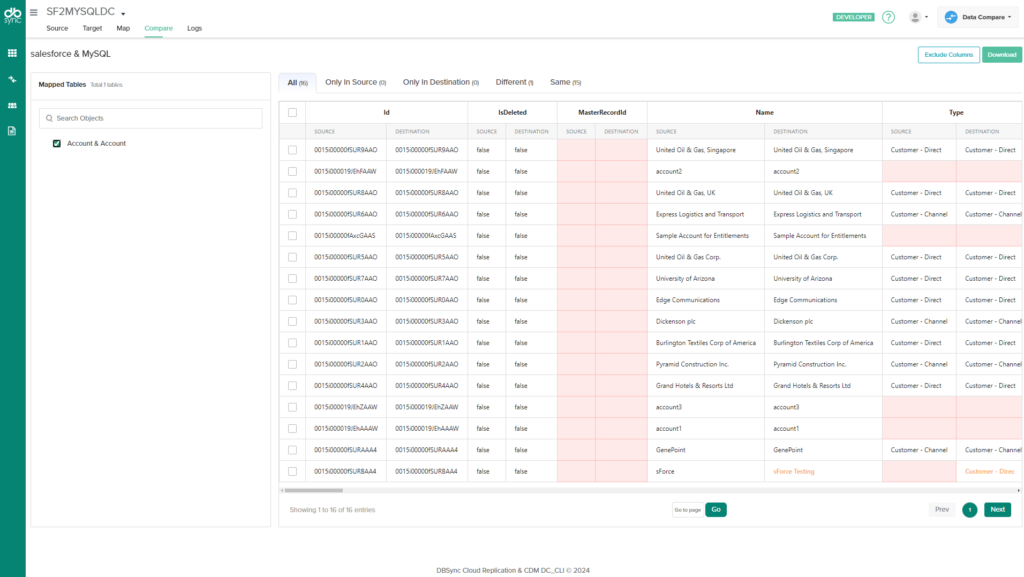This screenshot has height=577, width=1024.
Task: Select the sForce row checkbox
Action: (293, 471)
